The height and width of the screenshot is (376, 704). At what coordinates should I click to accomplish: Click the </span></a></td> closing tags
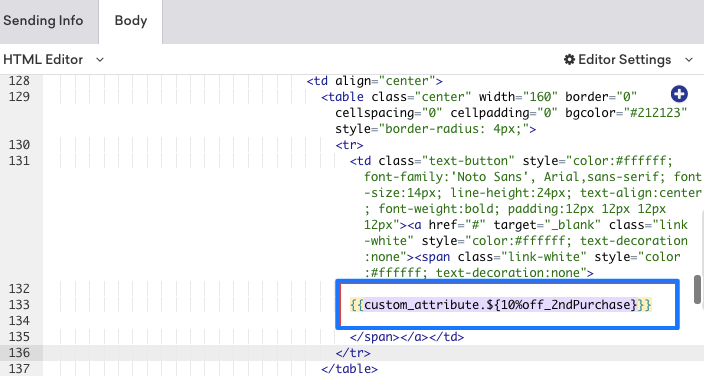pyautogui.click(x=407, y=337)
